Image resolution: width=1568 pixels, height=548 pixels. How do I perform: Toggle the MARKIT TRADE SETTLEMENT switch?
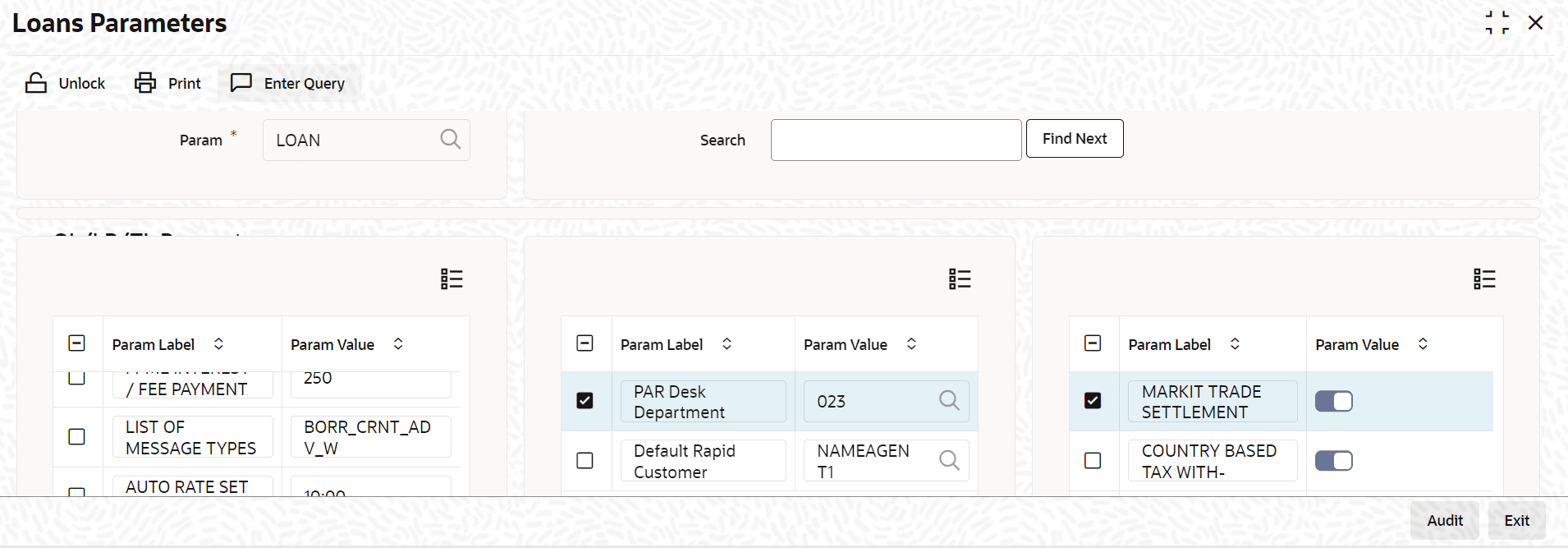tap(1333, 401)
